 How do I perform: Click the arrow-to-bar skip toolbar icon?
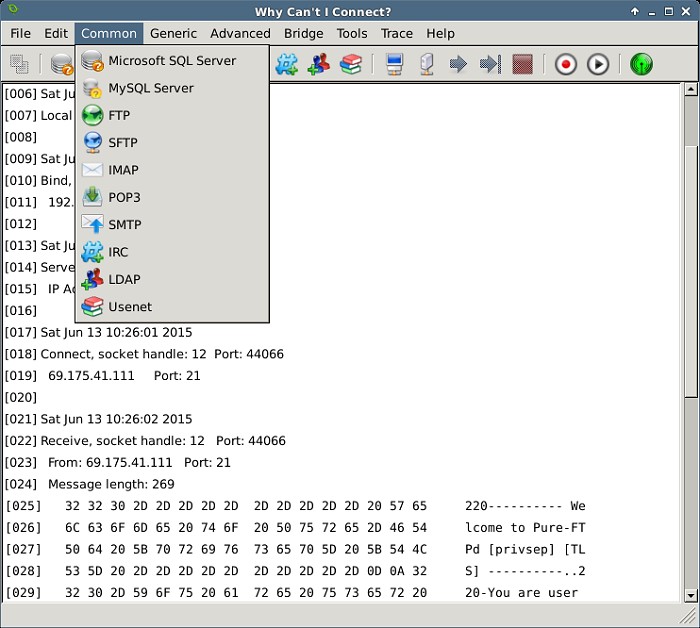489,64
